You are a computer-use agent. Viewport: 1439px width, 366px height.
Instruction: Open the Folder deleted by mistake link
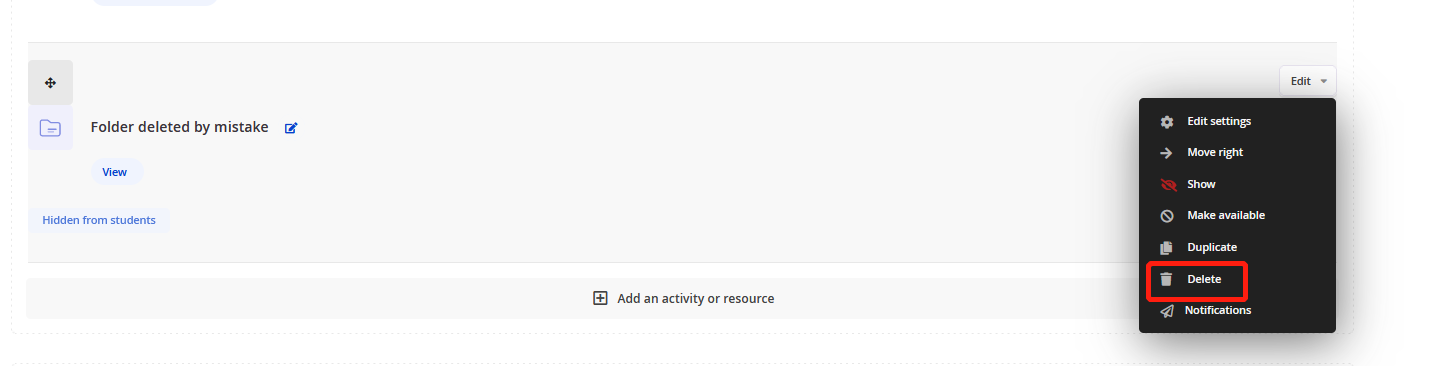tap(180, 127)
